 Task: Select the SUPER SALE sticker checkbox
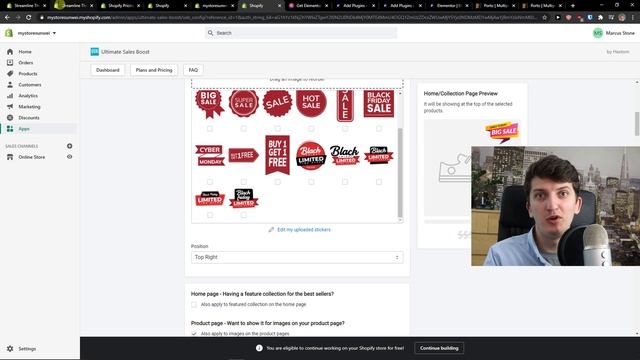point(244,129)
